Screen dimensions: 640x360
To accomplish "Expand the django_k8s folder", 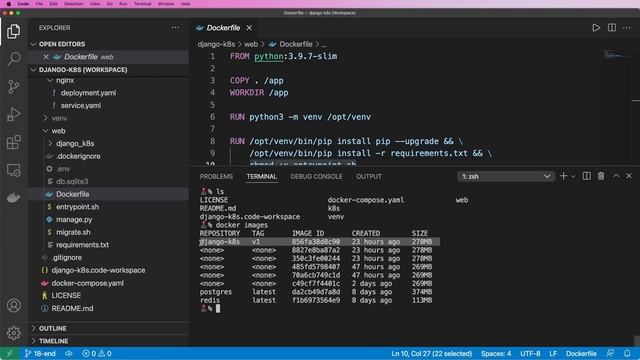I will [x=75, y=143].
